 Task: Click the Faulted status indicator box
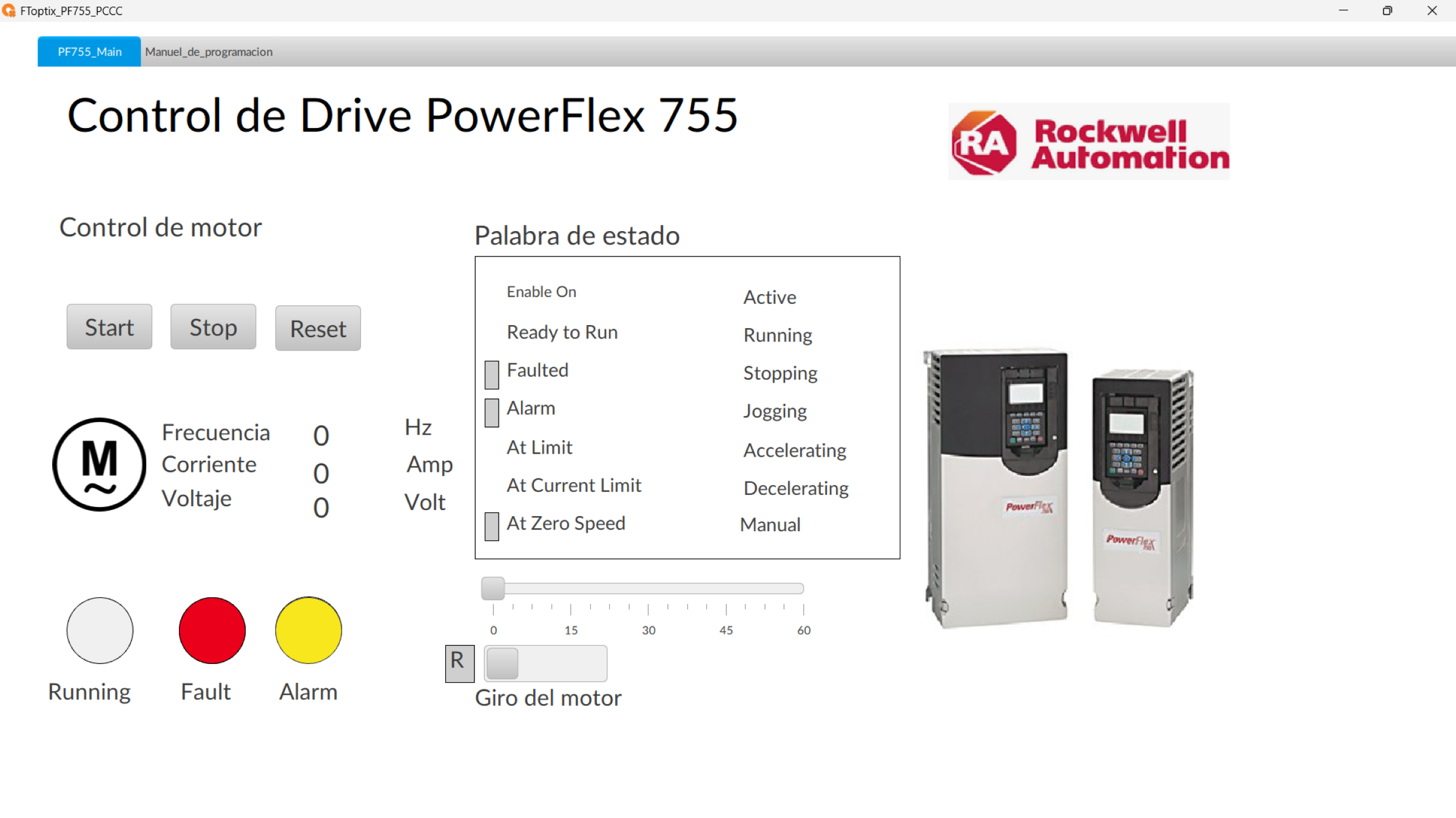click(491, 374)
